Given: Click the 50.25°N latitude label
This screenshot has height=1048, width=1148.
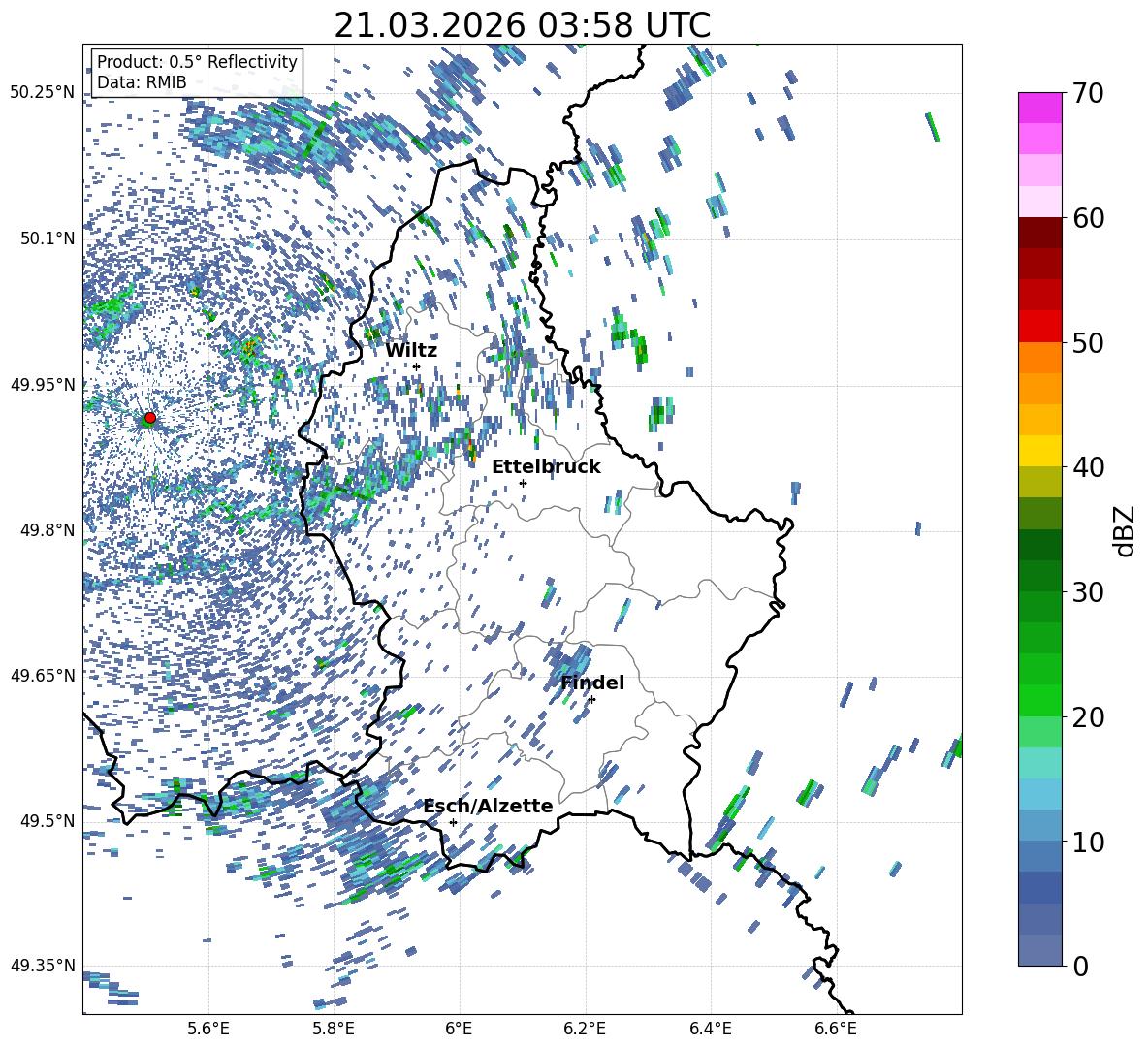Looking at the screenshot, I should pyautogui.click(x=43, y=93).
